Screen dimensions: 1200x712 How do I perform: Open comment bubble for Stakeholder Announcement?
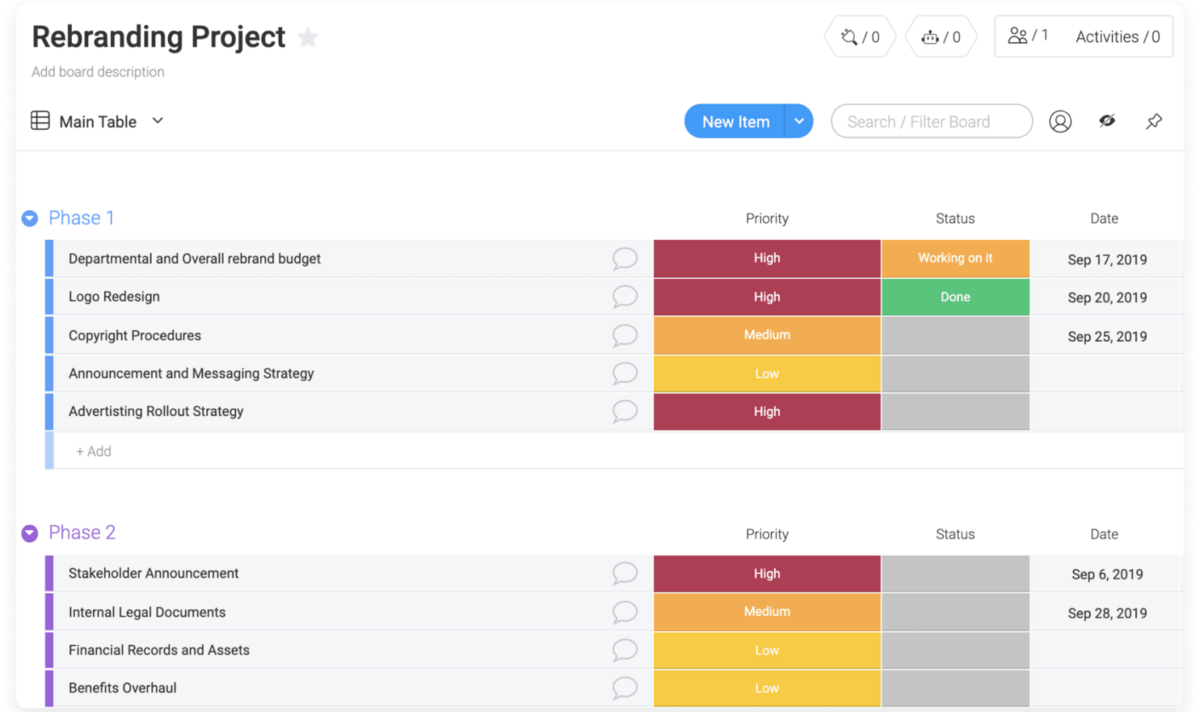(x=625, y=574)
